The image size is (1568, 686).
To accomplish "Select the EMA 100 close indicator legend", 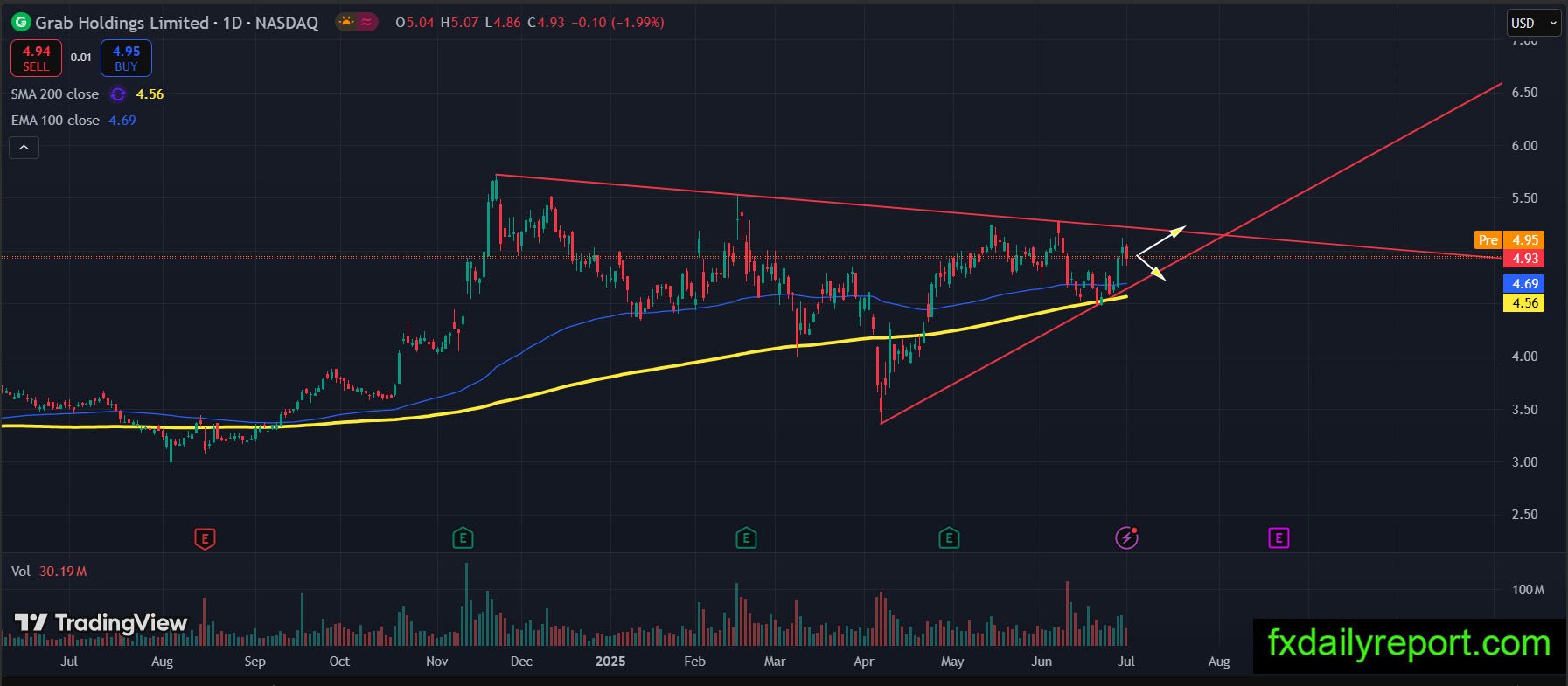I will [x=55, y=121].
